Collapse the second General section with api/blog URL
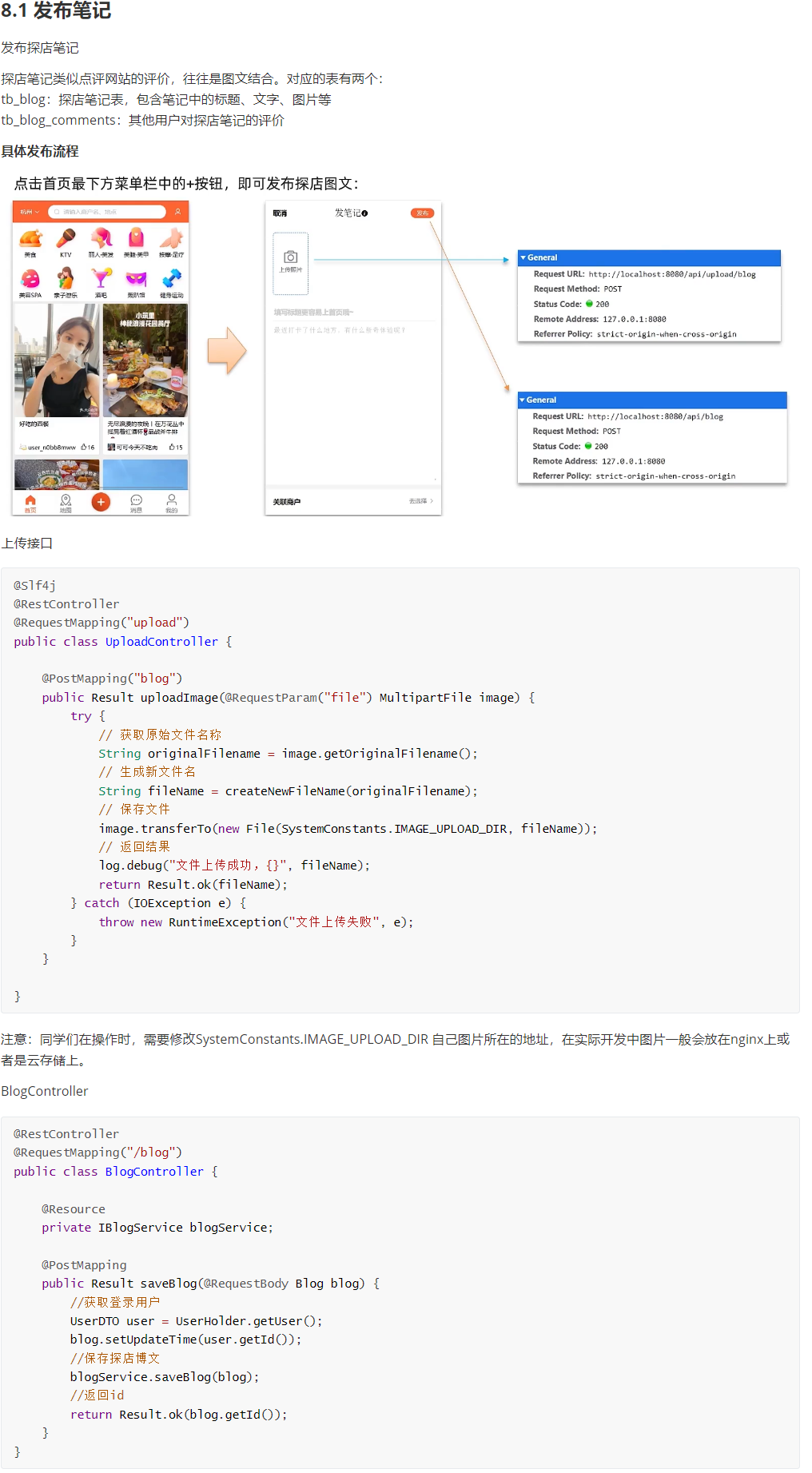This screenshot has height=1473, width=812. coord(522,400)
